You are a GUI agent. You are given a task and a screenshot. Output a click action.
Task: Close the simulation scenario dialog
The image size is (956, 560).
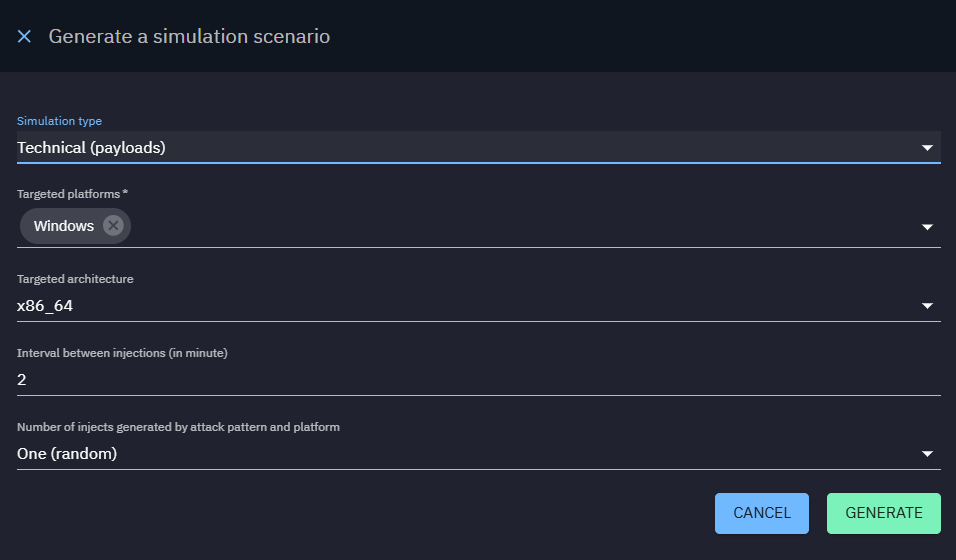tap(25, 36)
